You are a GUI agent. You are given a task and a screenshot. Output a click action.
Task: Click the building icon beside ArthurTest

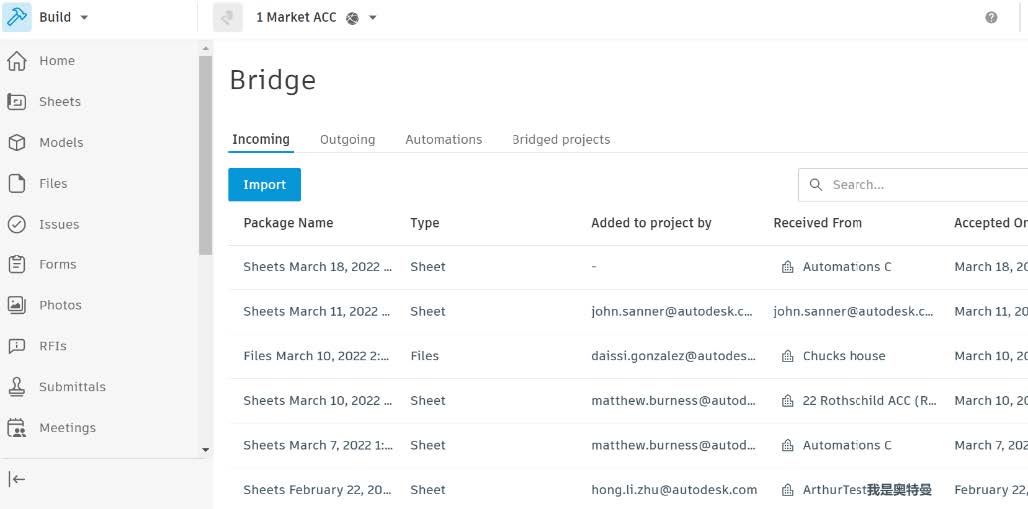(787, 490)
